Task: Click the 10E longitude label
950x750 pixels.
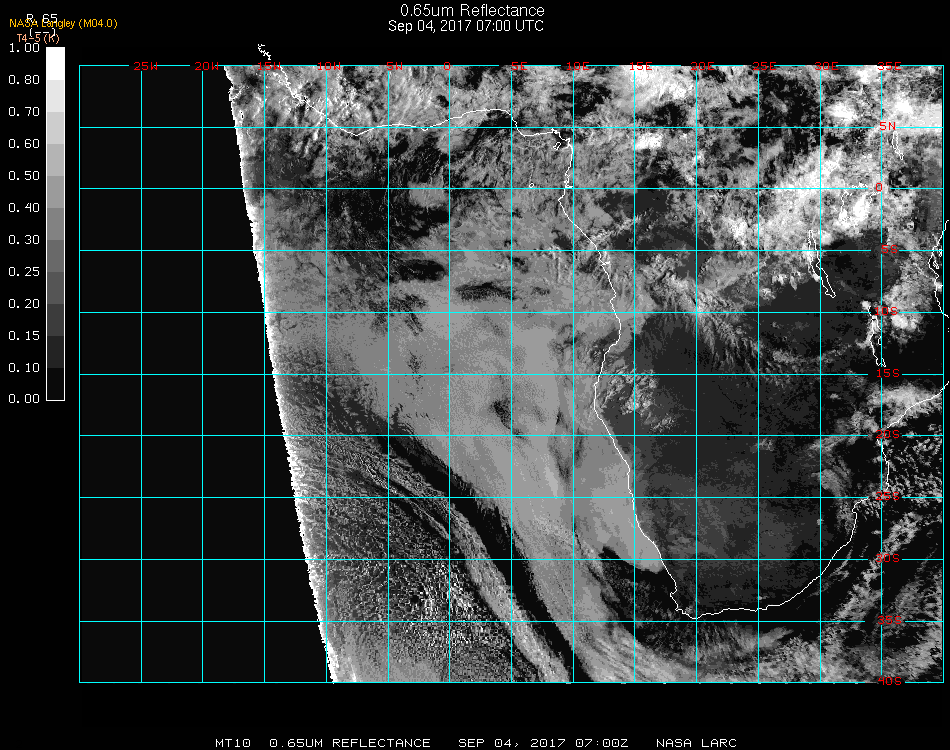Action: [577, 66]
